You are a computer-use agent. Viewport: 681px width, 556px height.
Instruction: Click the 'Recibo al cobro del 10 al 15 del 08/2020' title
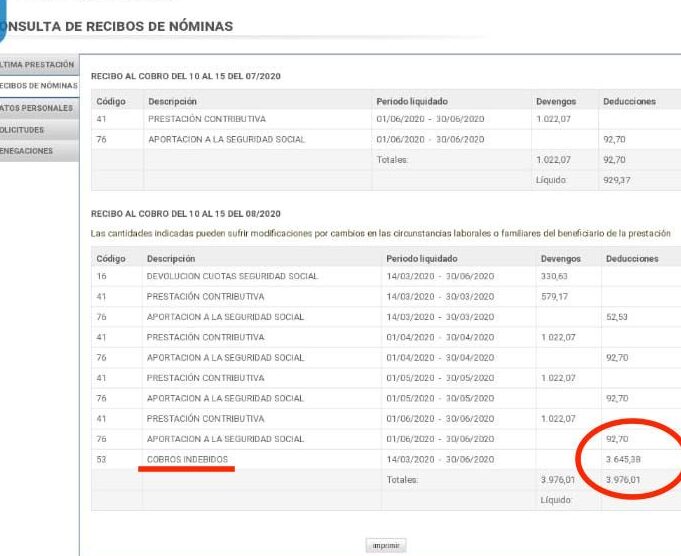click(186, 213)
